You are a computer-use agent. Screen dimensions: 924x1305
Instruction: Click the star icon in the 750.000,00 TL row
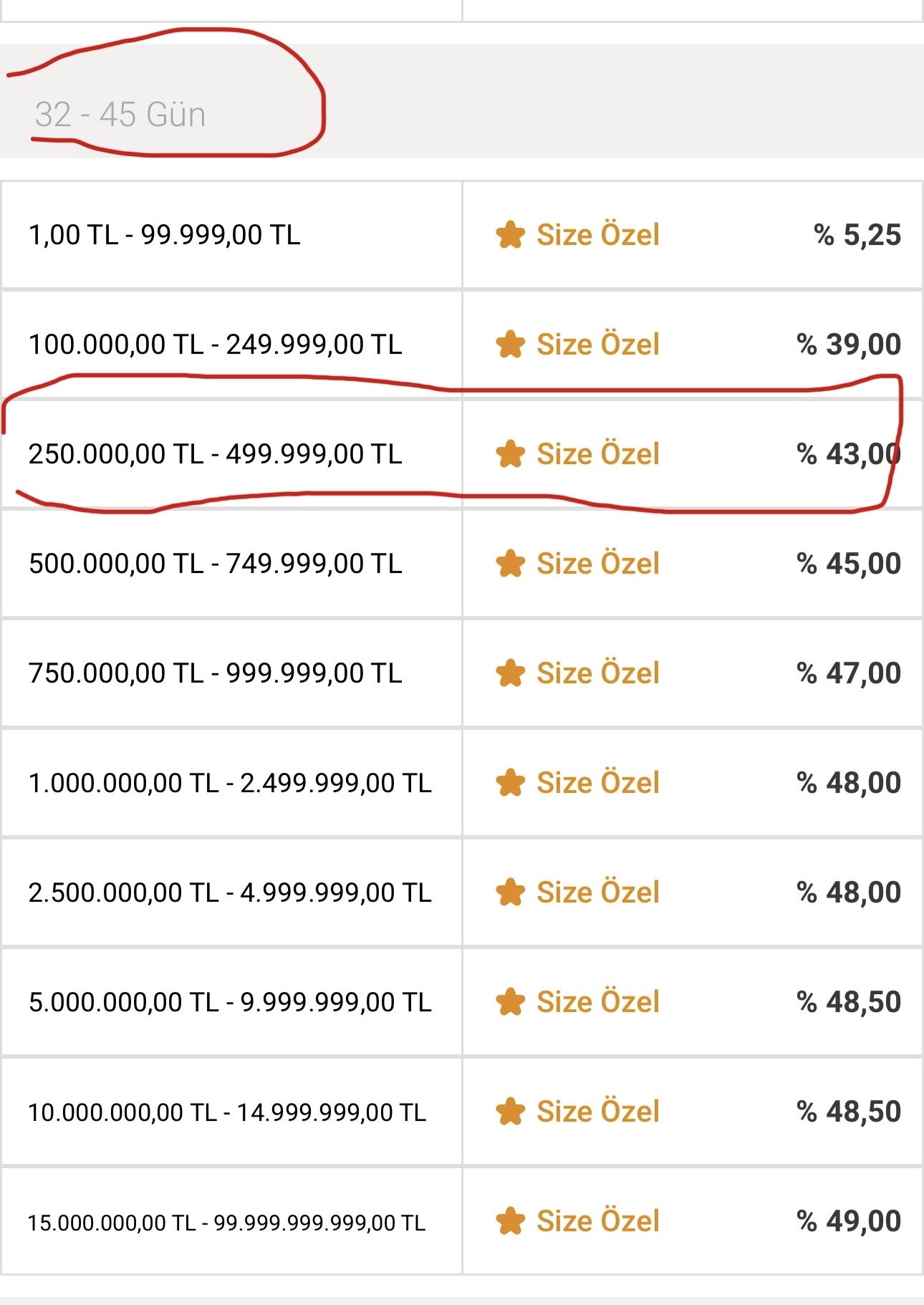(511, 673)
